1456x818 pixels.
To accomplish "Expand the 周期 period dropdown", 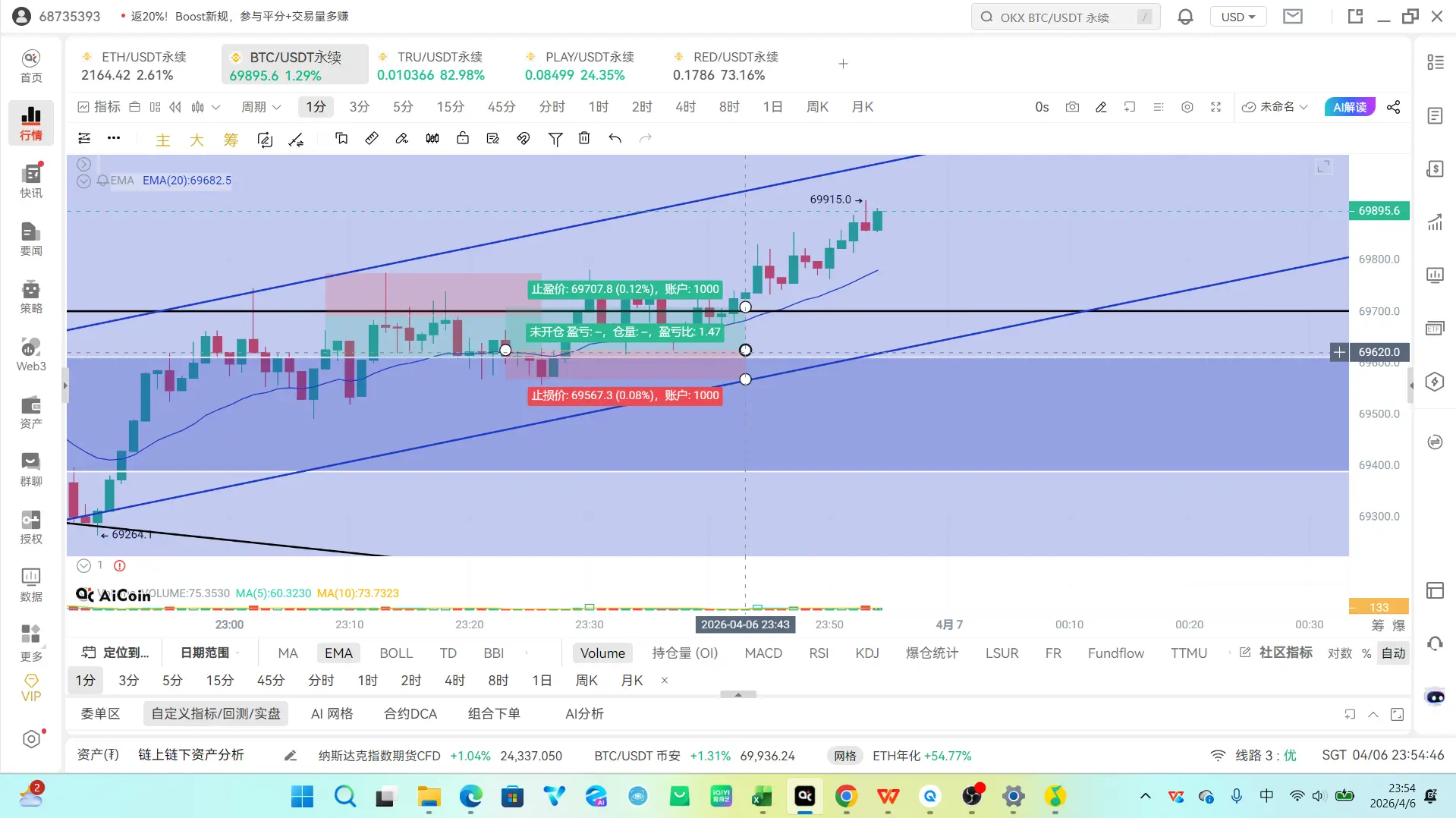I will 261,107.
